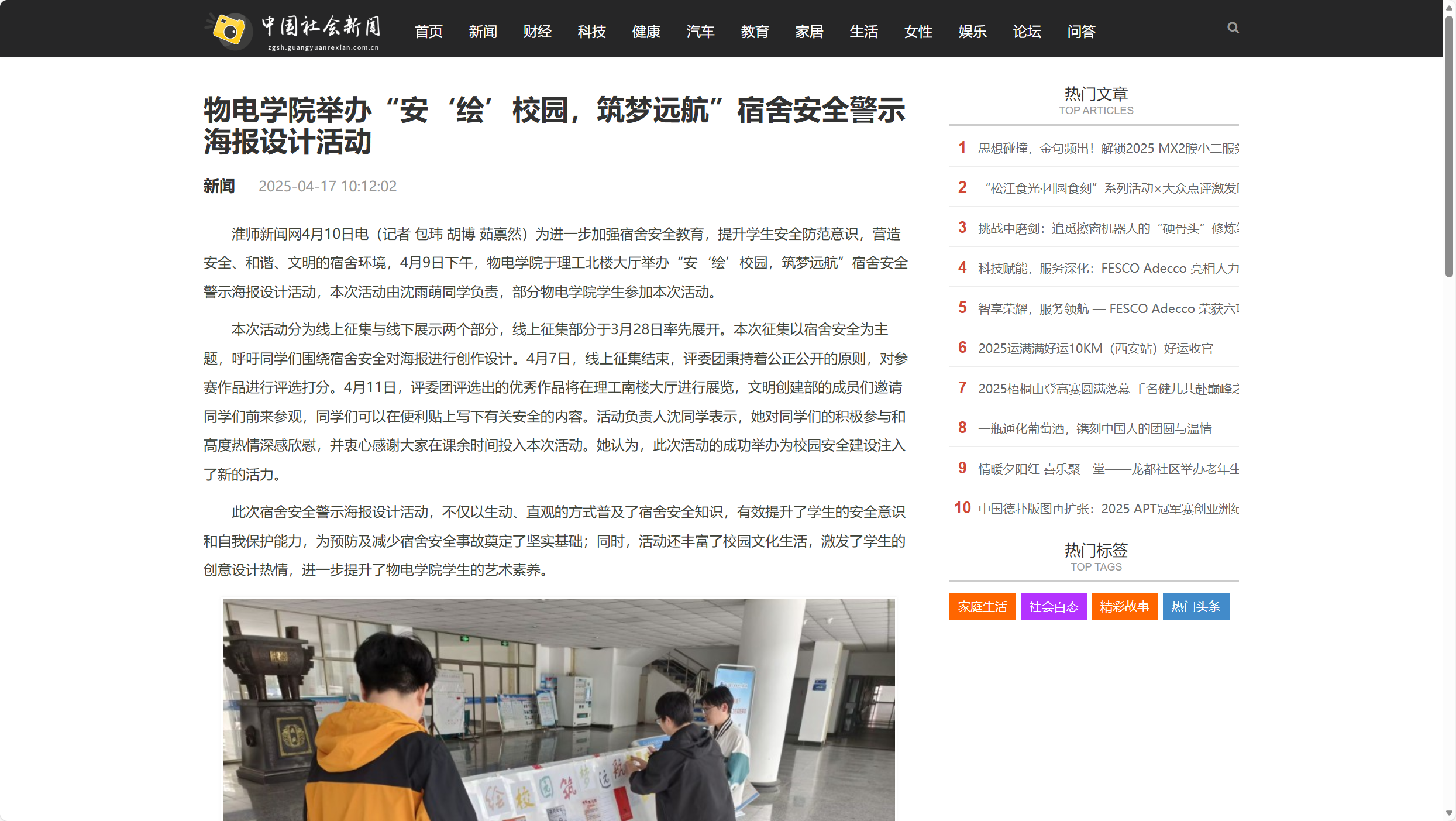
Task: Open the site search via magnifier icon
Action: point(1232,28)
